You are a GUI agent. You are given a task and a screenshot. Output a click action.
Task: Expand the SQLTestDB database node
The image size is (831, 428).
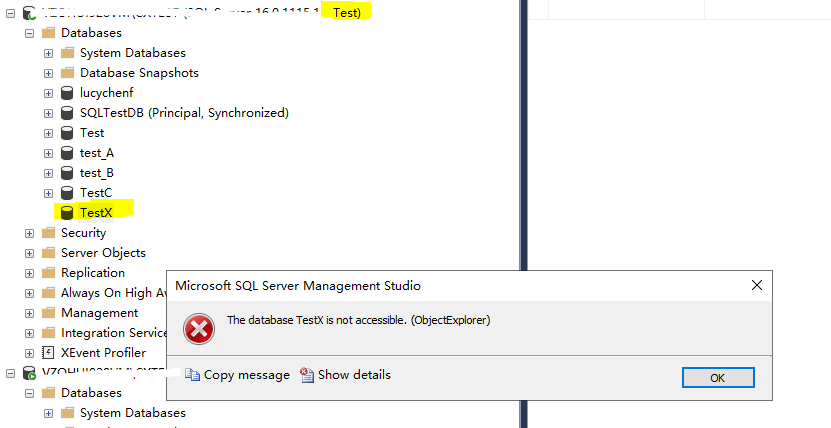pos(48,113)
